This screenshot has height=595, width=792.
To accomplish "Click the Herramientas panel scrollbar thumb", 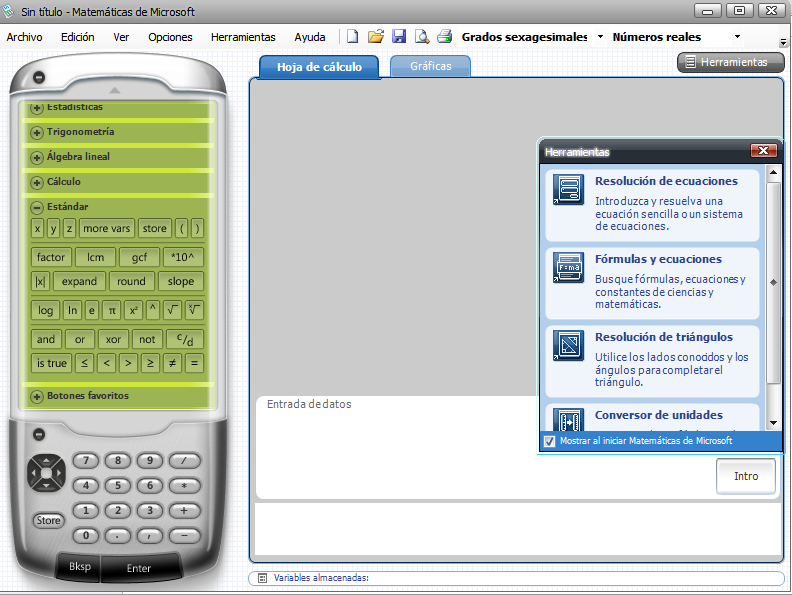I will (x=773, y=283).
